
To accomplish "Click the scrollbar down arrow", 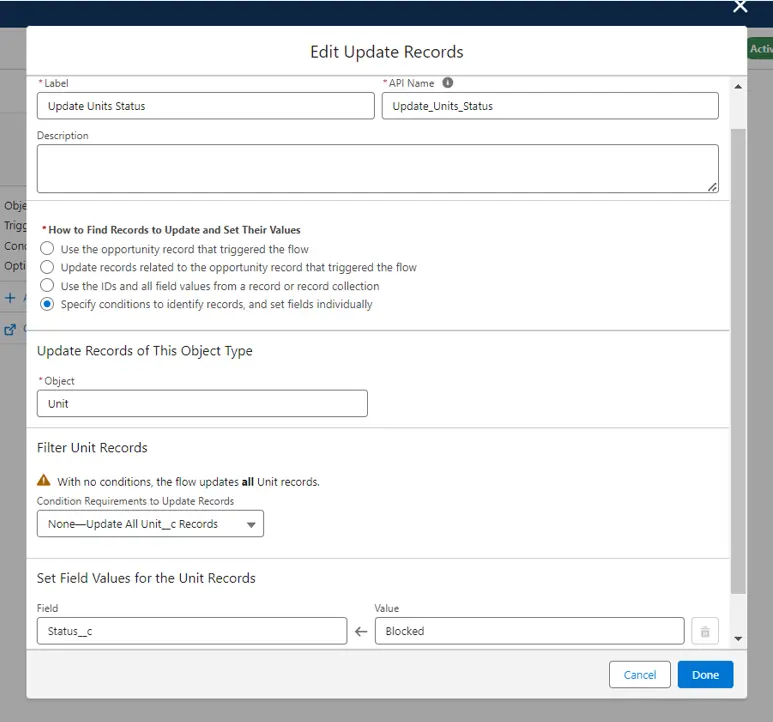I will pyautogui.click(x=738, y=638).
